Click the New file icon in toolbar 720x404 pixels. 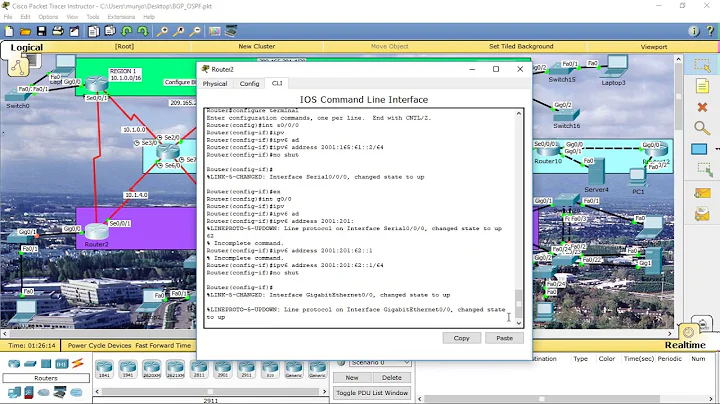point(9,31)
